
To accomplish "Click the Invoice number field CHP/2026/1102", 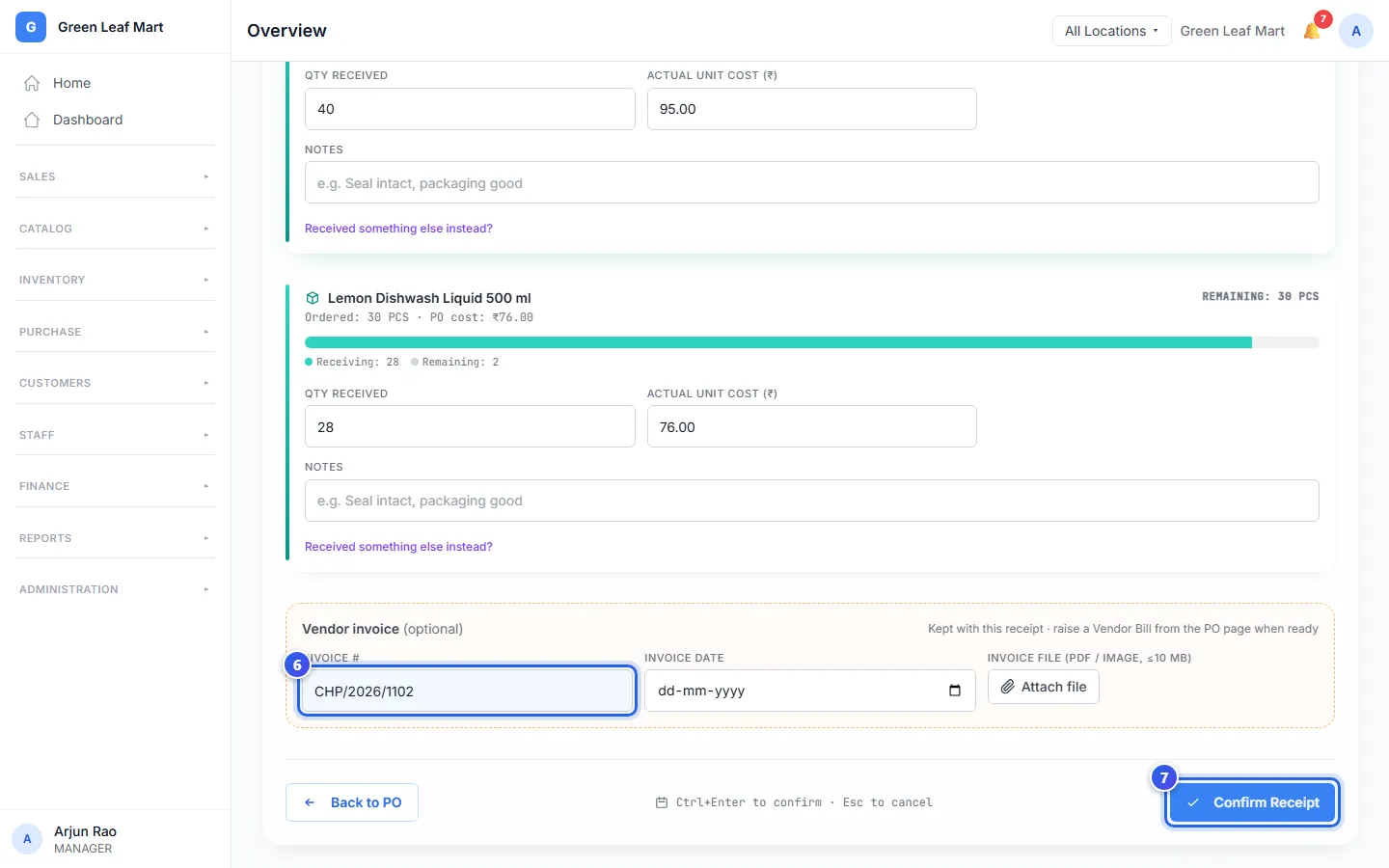I will (468, 691).
